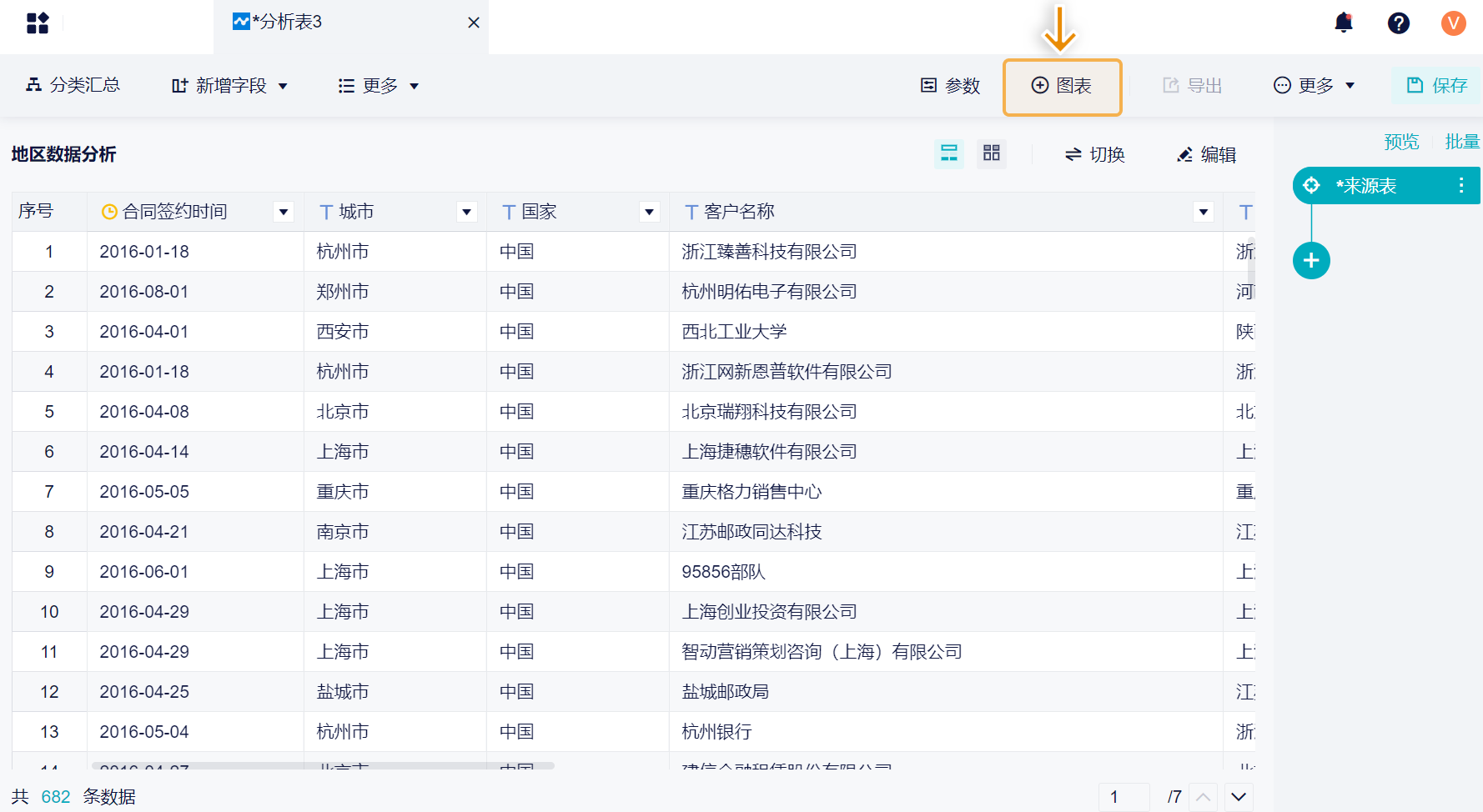
Task: Click date cell 2016-08-01
Action: [195, 292]
